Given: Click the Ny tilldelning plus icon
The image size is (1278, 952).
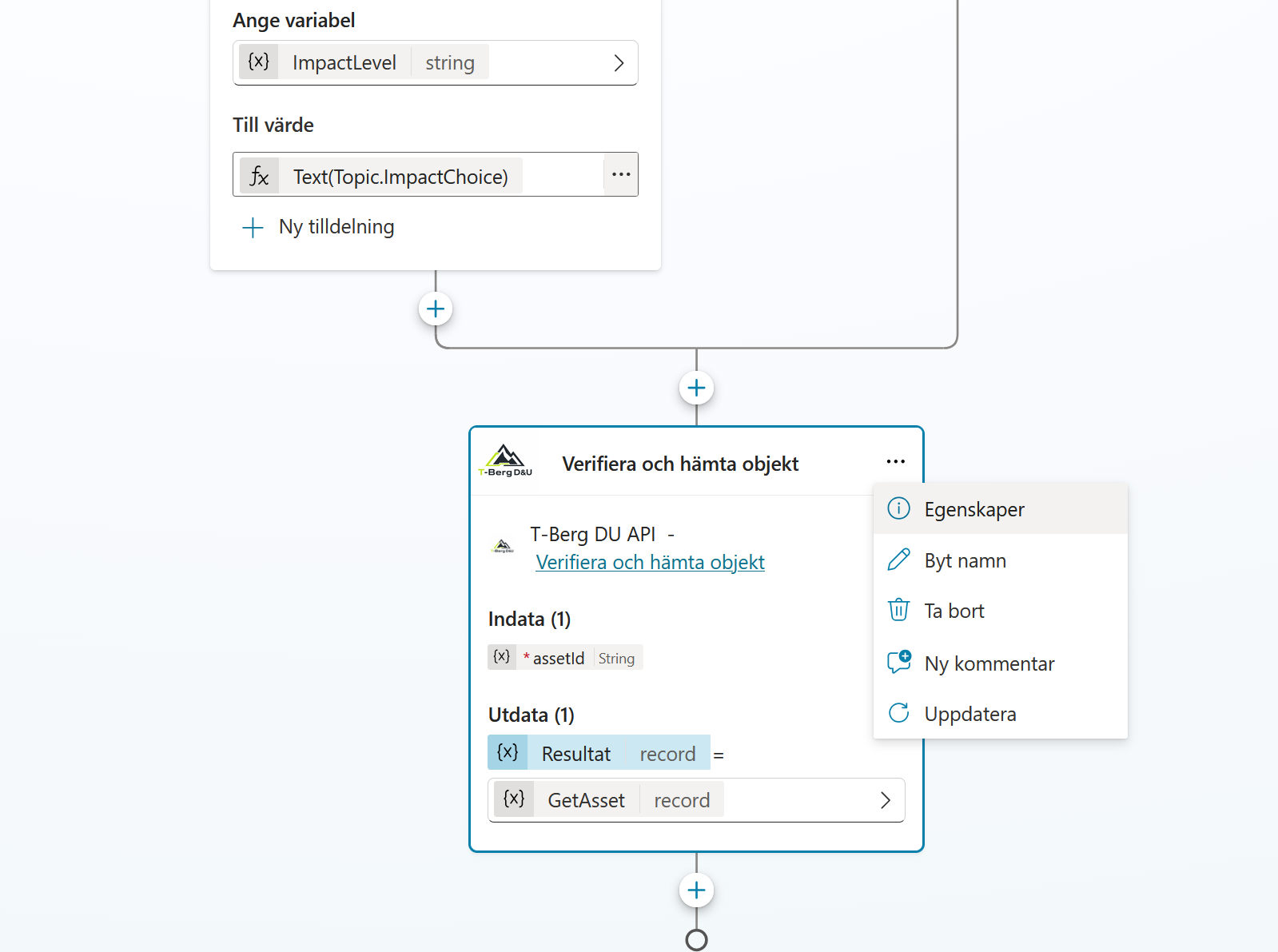Looking at the screenshot, I should pos(253,228).
